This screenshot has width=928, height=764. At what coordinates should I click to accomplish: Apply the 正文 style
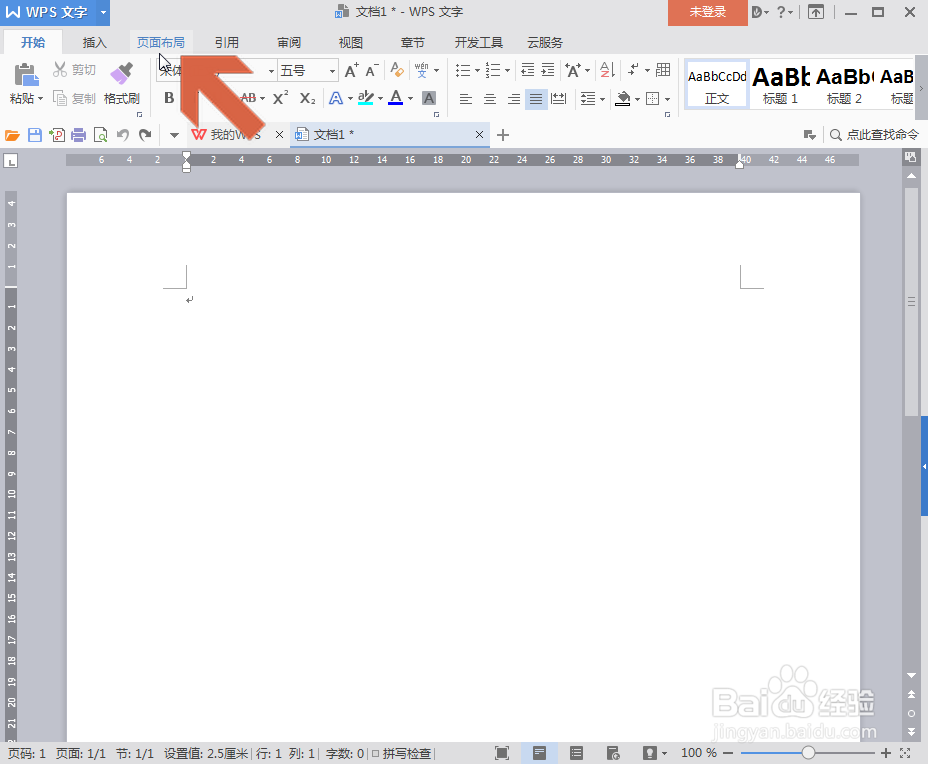click(717, 85)
